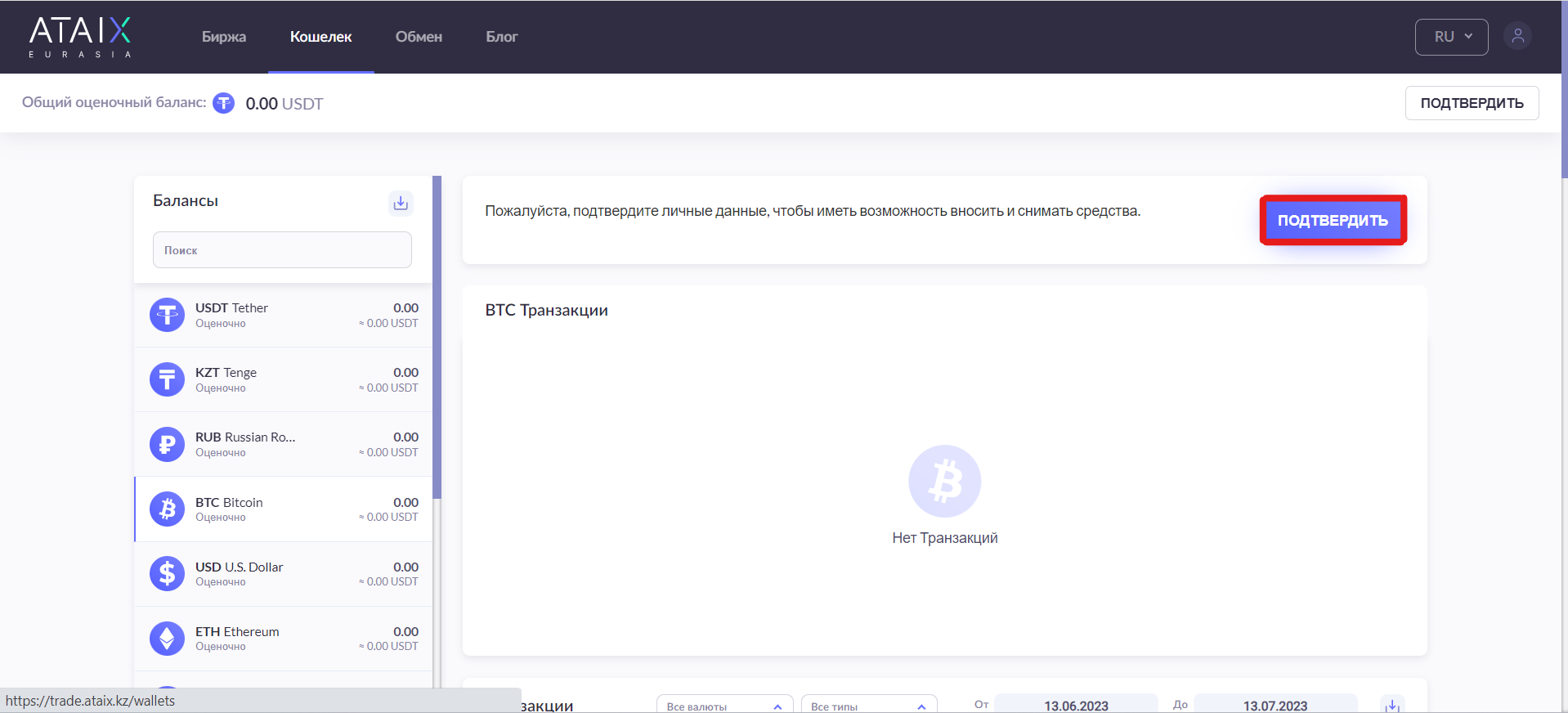Focus the Поиск search field
Image resolution: width=1568 pixels, height=713 pixels.
(282, 250)
